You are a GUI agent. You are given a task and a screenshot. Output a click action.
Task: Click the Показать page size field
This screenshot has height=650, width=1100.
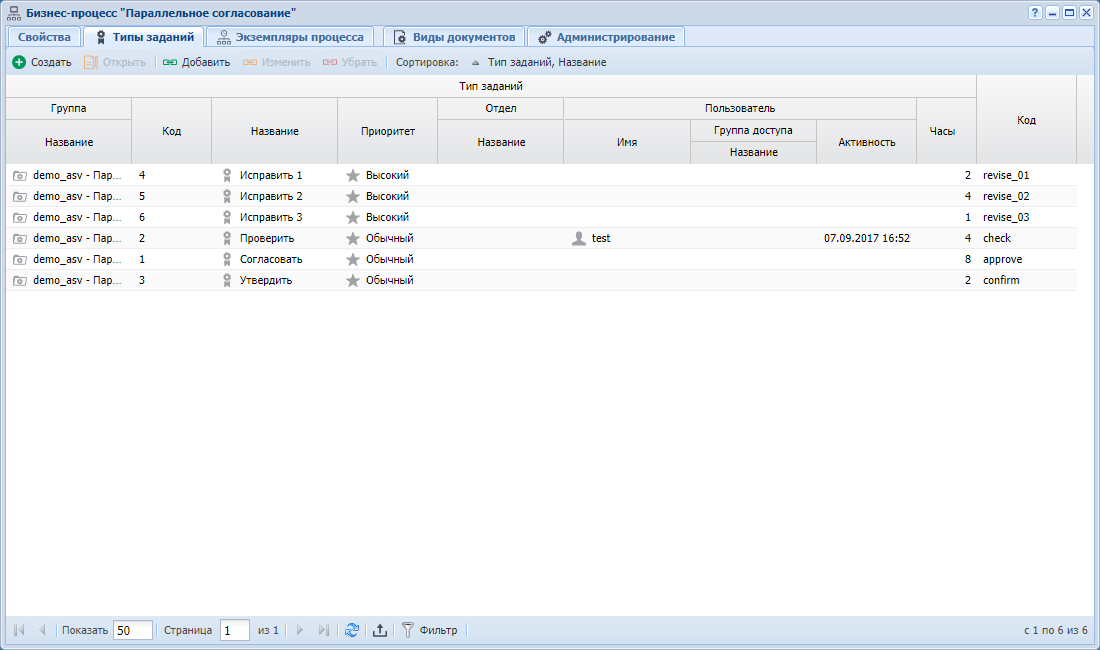133,630
